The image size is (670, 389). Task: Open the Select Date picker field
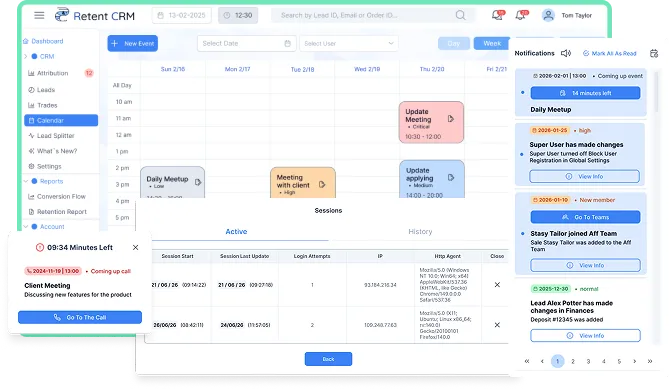(247, 44)
